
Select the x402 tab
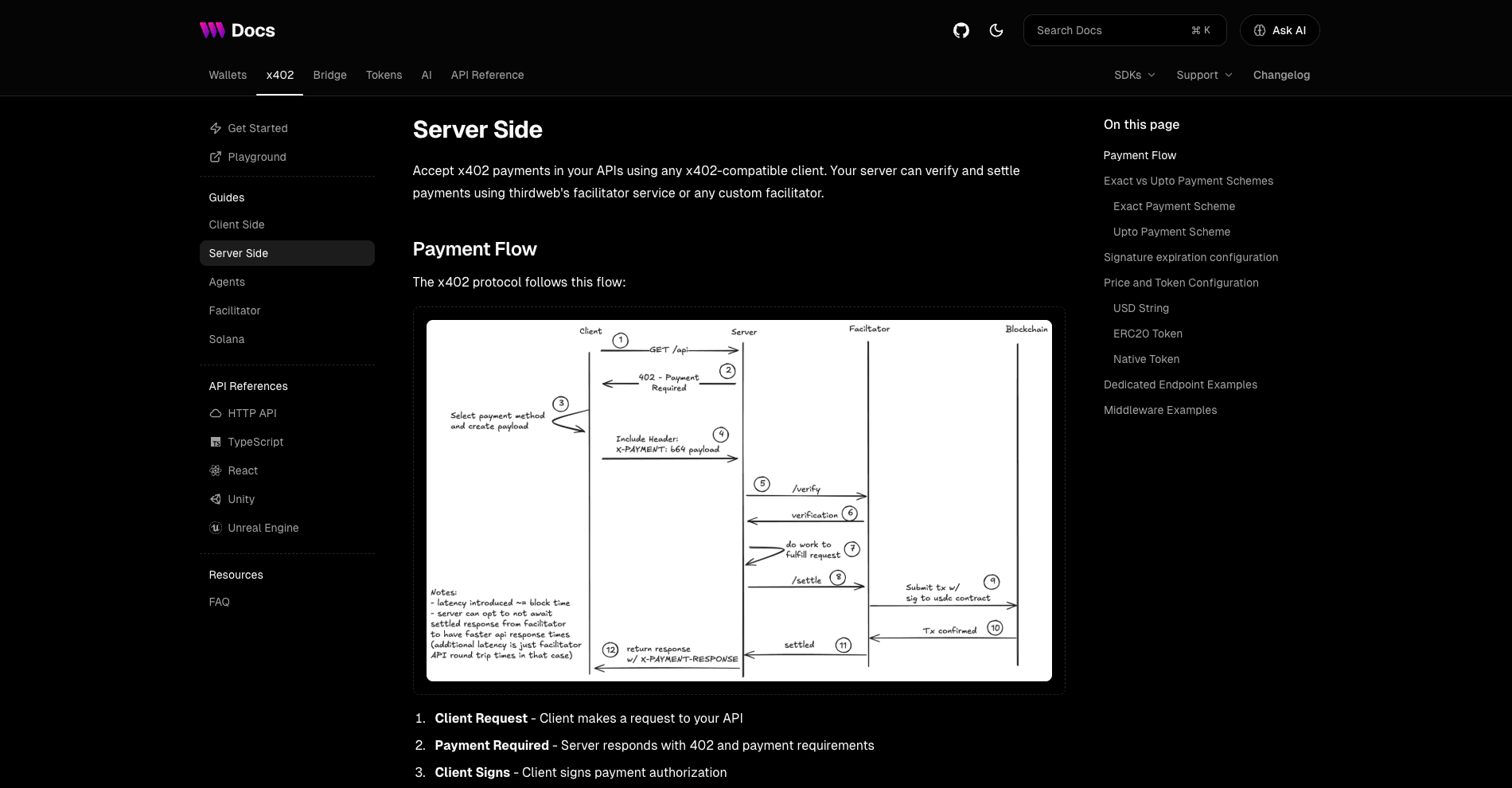(279, 75)
